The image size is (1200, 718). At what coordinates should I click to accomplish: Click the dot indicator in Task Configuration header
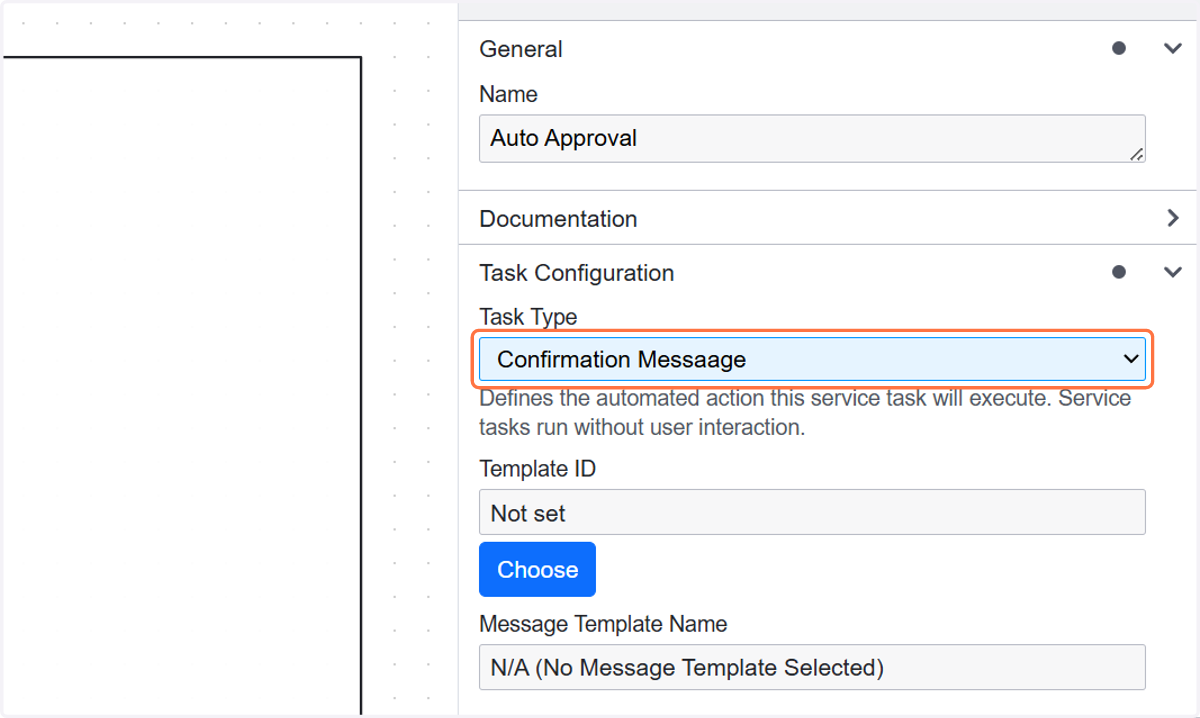pyautogui.click(x=1119, y=272)
